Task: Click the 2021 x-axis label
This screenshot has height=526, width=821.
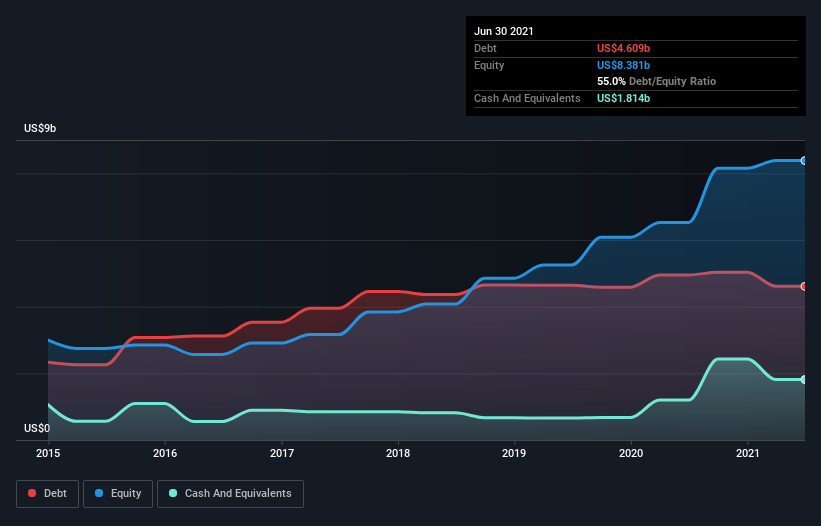Action: 748,453
